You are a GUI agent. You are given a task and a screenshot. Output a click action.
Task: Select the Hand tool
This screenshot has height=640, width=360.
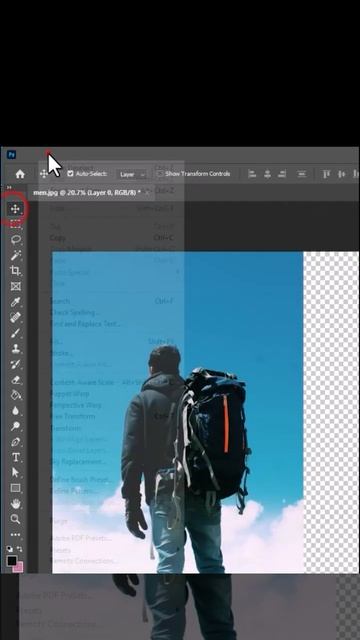pos(15,504)
